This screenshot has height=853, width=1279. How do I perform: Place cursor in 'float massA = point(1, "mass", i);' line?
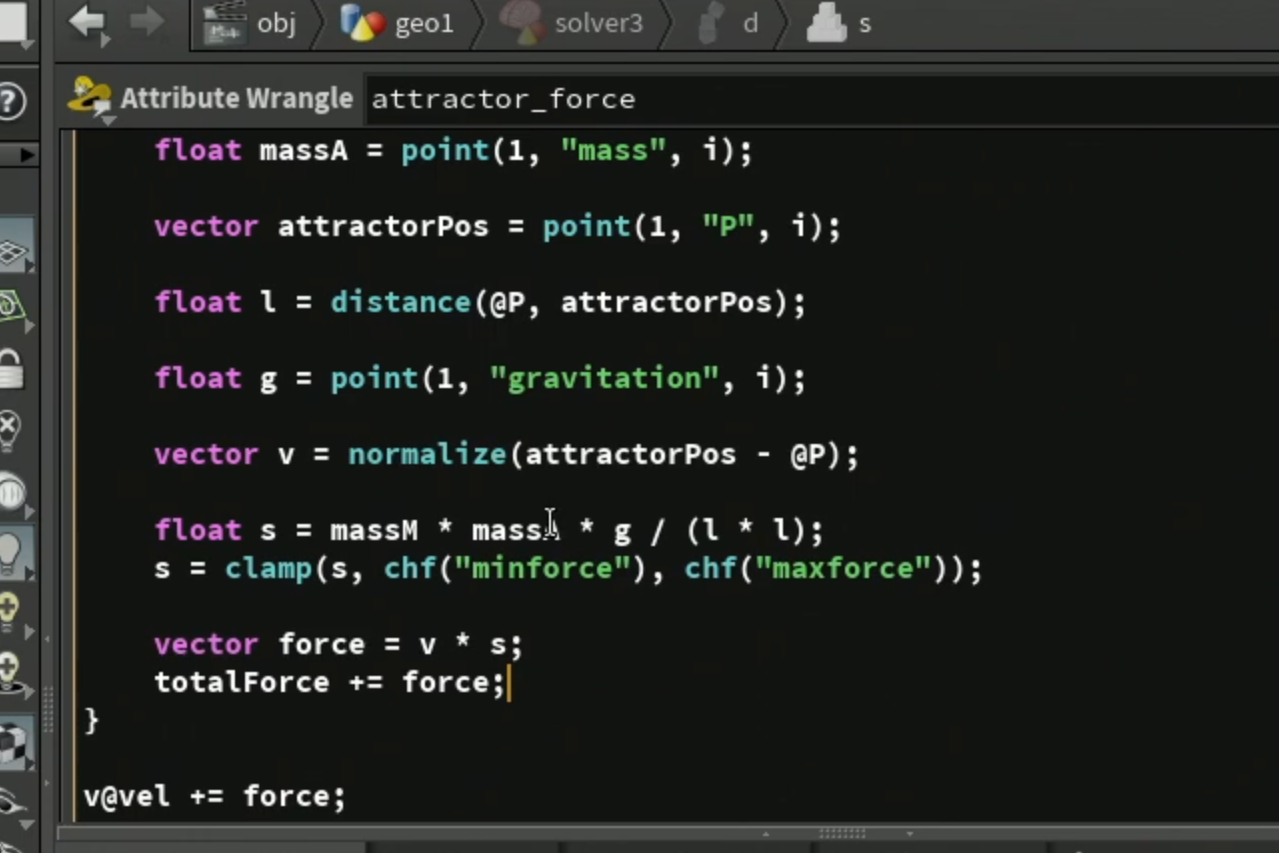pyautogui.click(x=453, y=151)
